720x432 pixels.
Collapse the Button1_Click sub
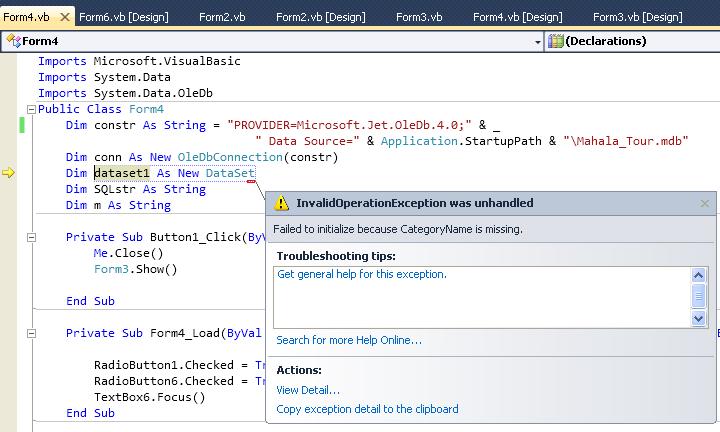(x=31, y=237)
